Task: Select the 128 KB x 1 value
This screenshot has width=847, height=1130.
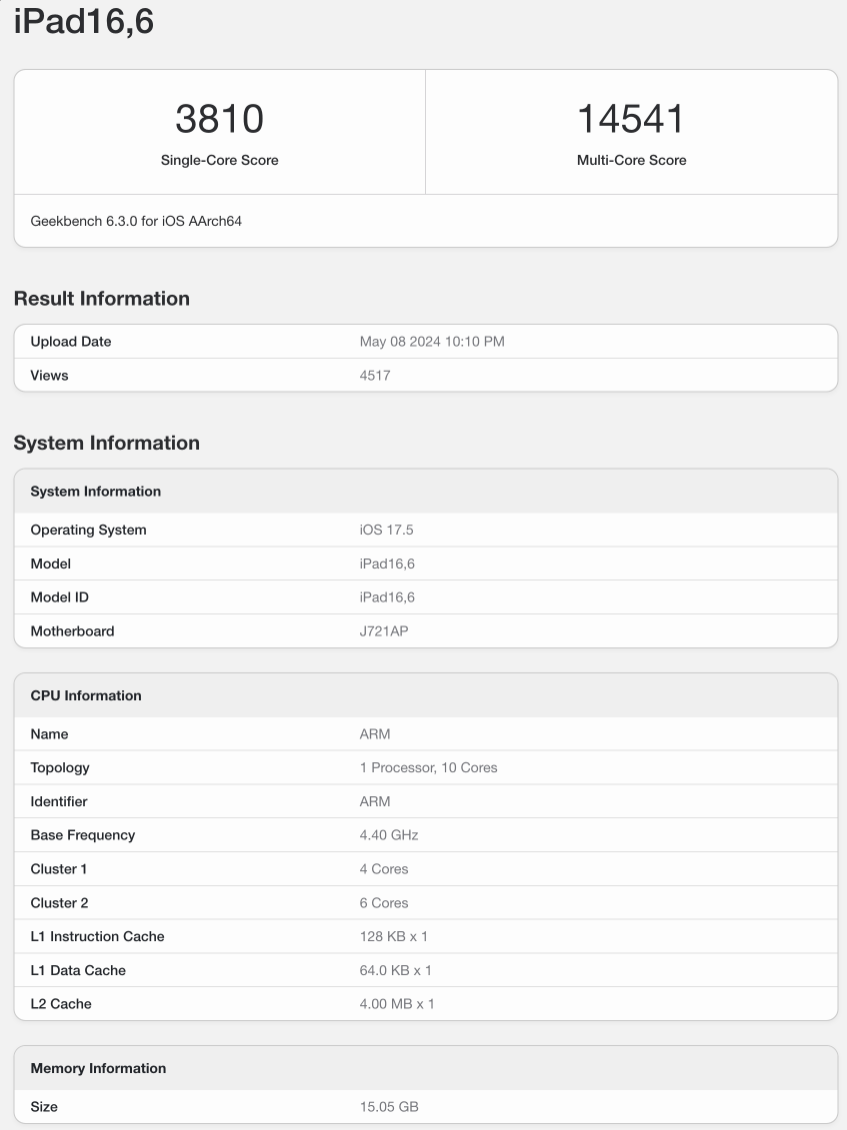Action: (394, 937)
